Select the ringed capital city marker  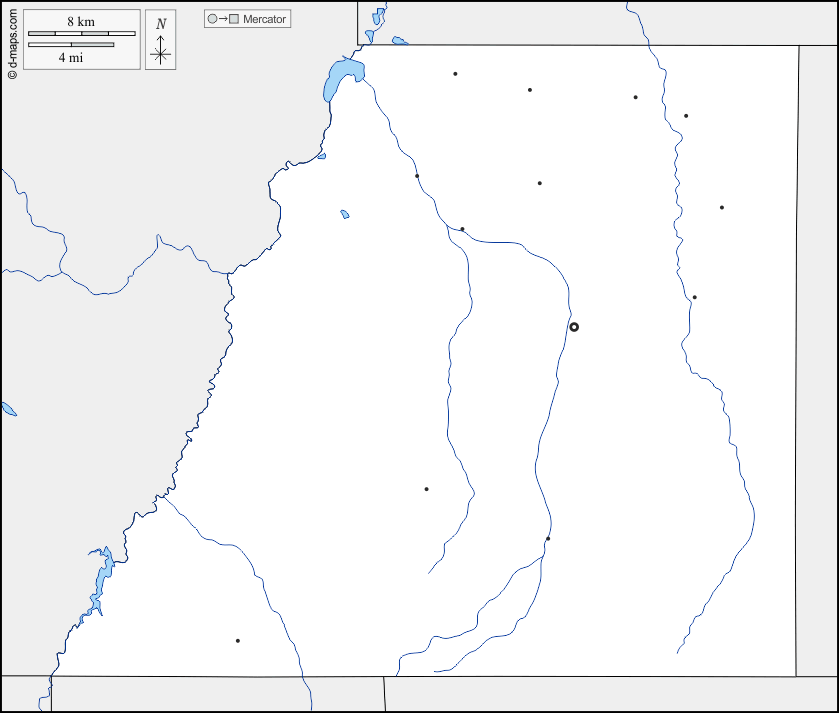574,327
